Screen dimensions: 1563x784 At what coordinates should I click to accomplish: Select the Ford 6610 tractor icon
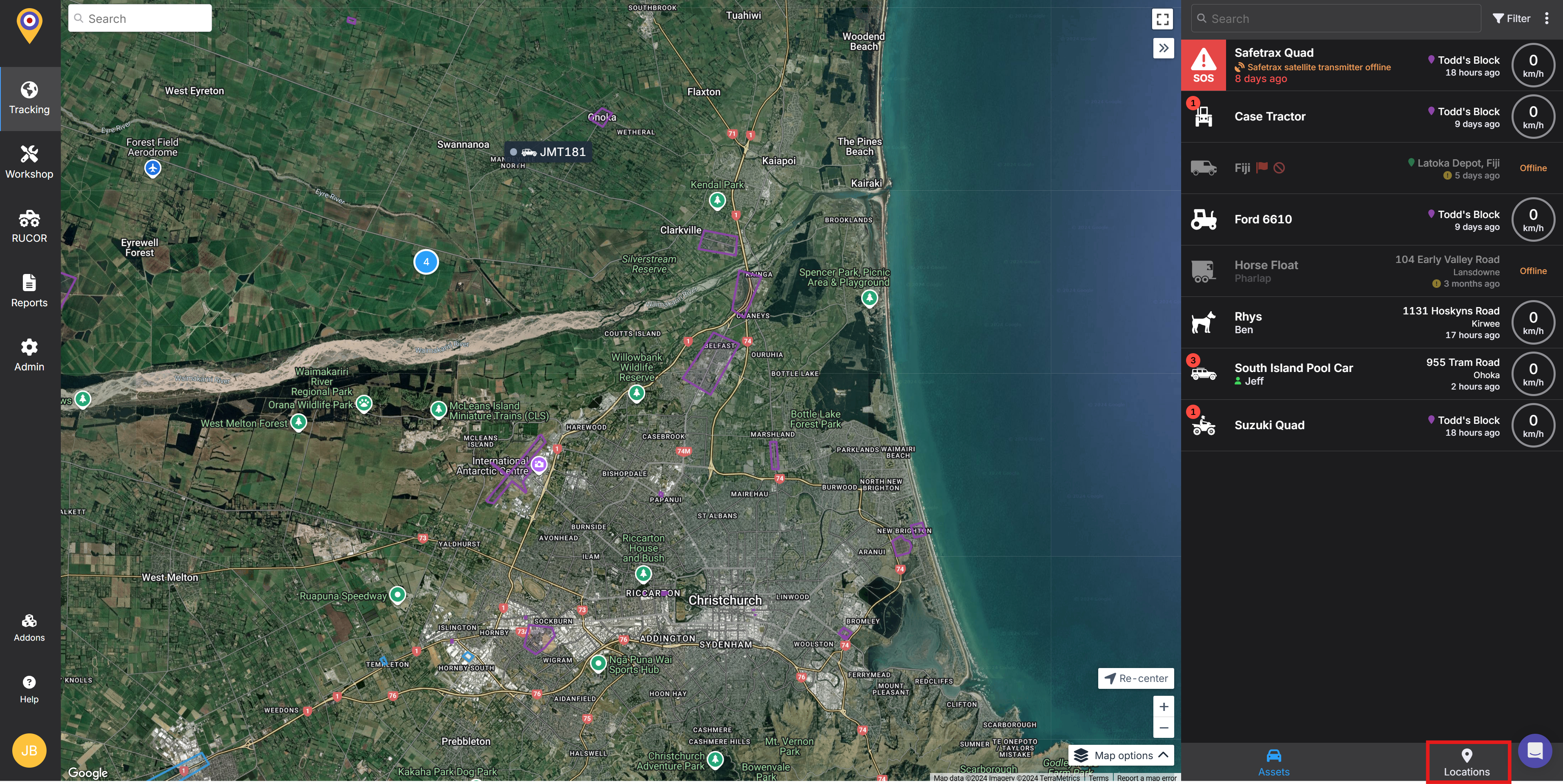tap(1203, 219)
